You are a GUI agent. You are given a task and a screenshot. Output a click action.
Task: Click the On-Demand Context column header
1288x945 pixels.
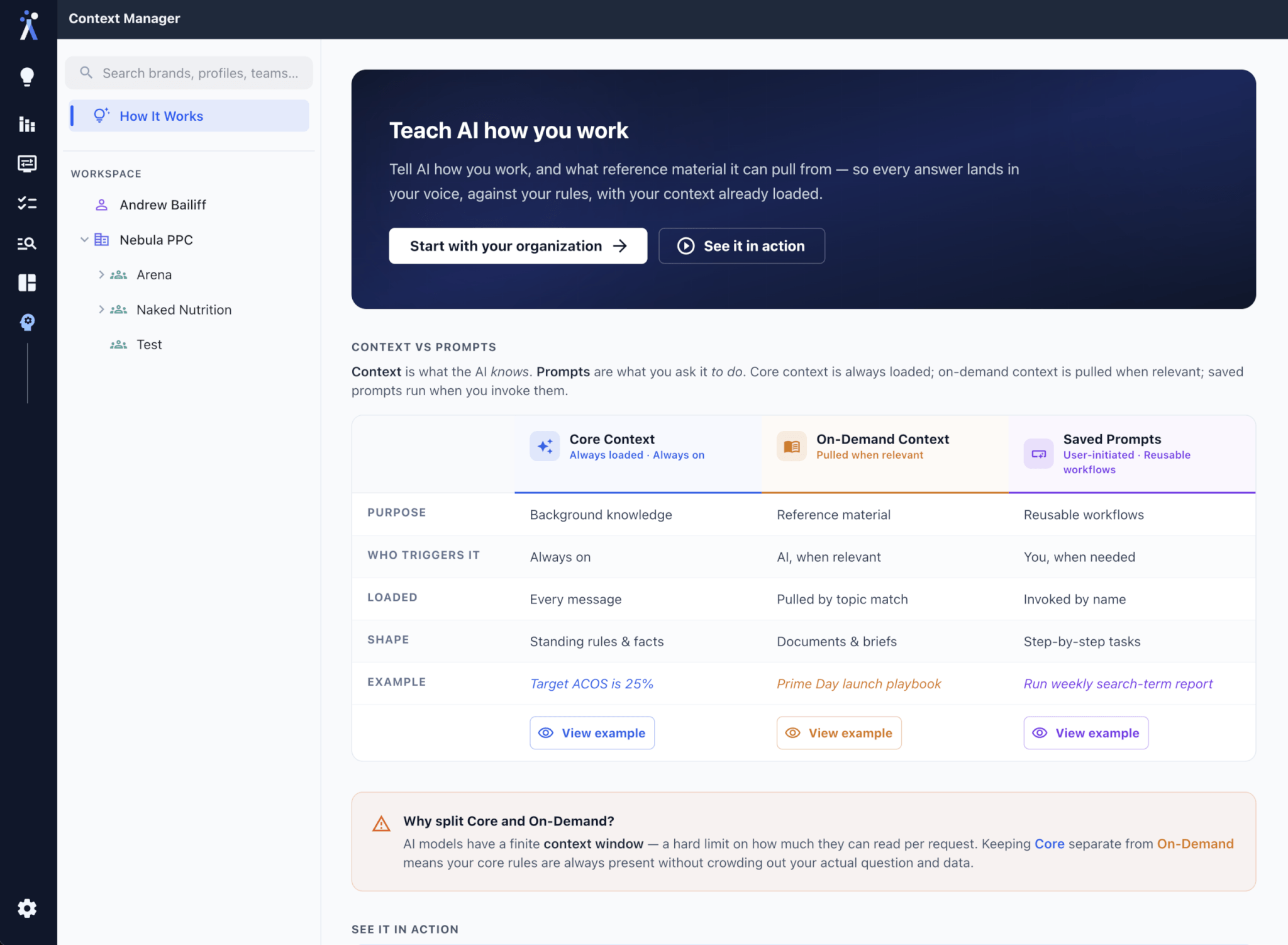point(885,454)
